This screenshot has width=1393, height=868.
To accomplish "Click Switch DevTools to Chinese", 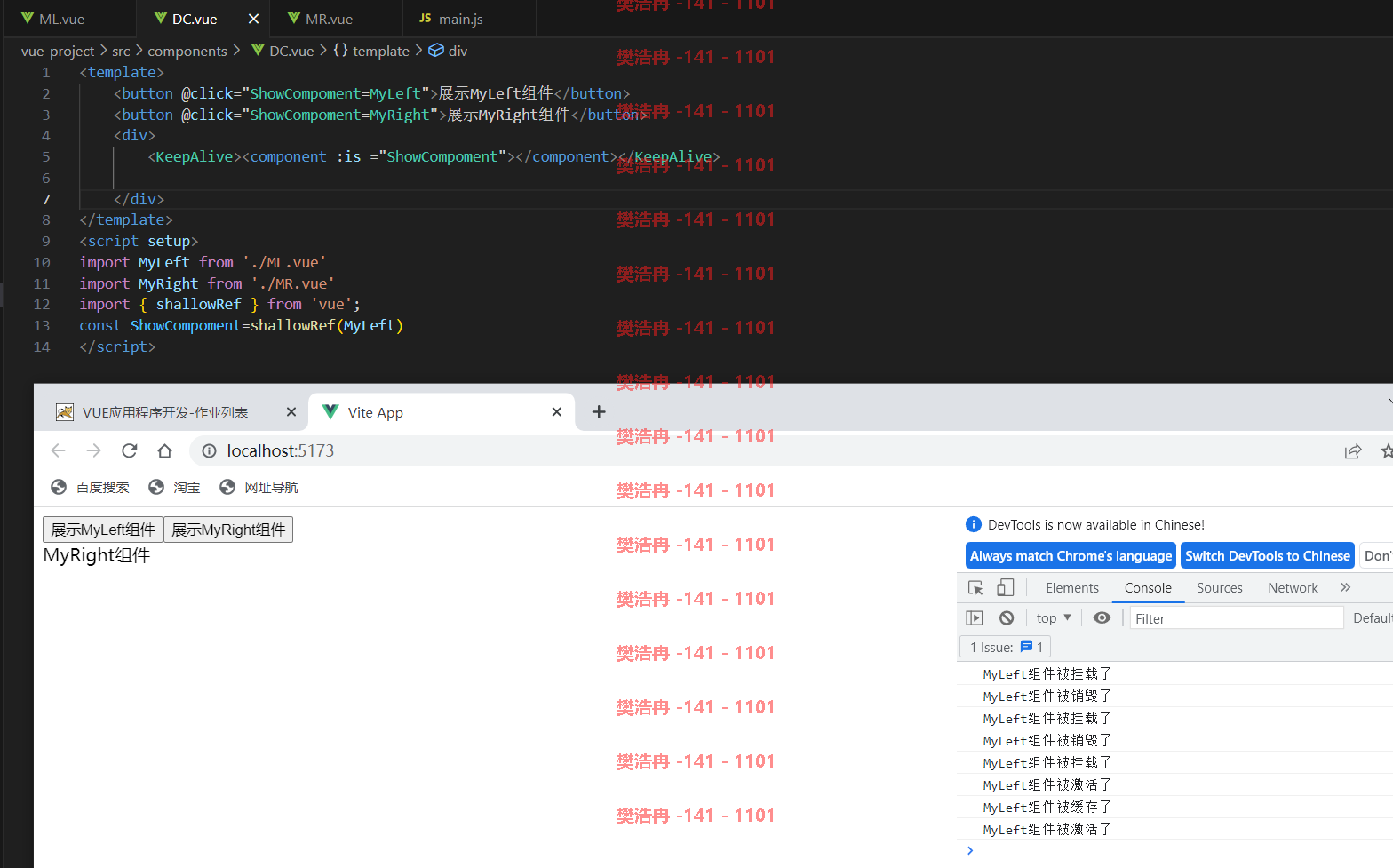I will click(1268, 556).
